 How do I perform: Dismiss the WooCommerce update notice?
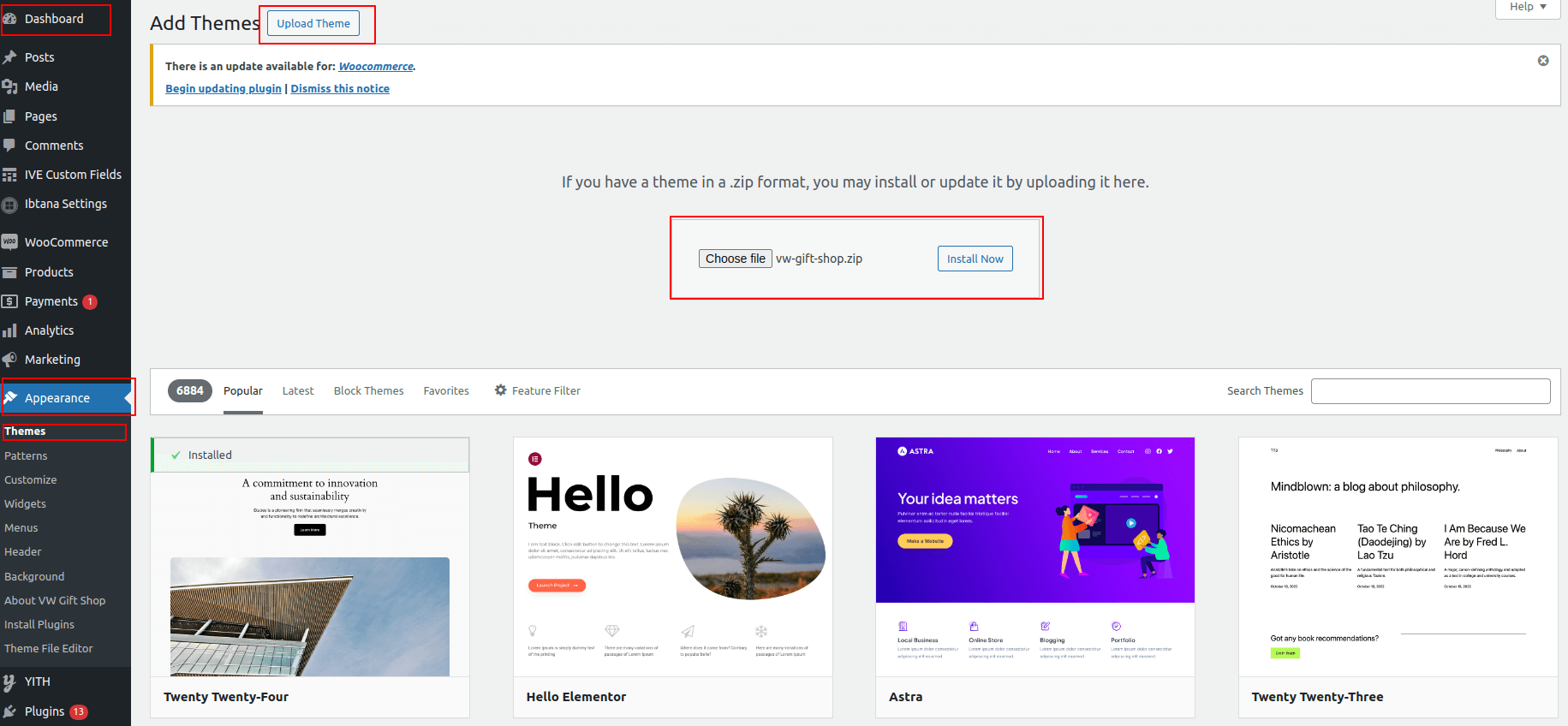click(x=1543, y=61)
